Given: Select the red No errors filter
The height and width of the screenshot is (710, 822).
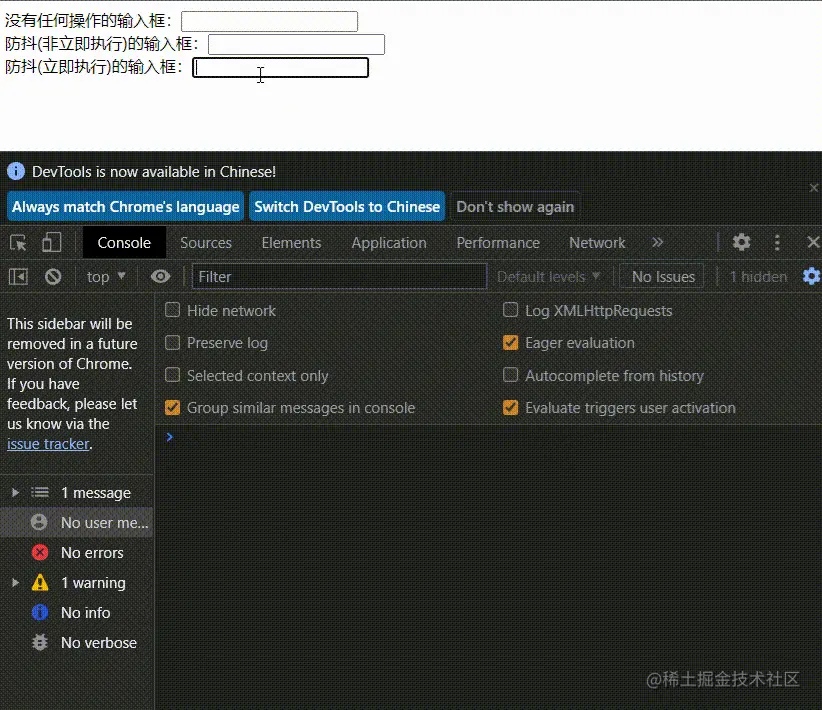Looking at the screenshot, I should point(77,553).
